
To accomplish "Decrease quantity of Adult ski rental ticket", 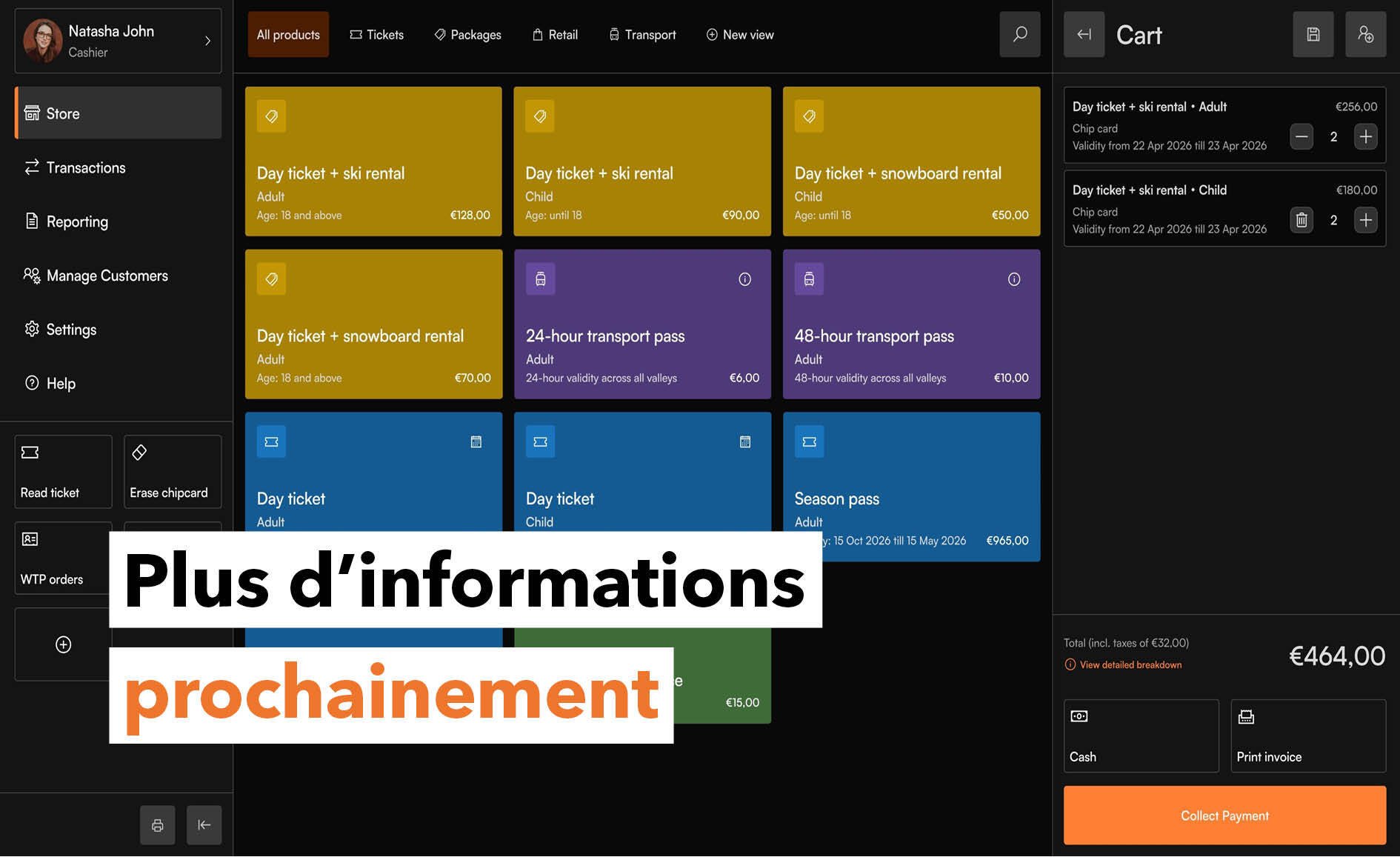I will [x=1301, y=137].
